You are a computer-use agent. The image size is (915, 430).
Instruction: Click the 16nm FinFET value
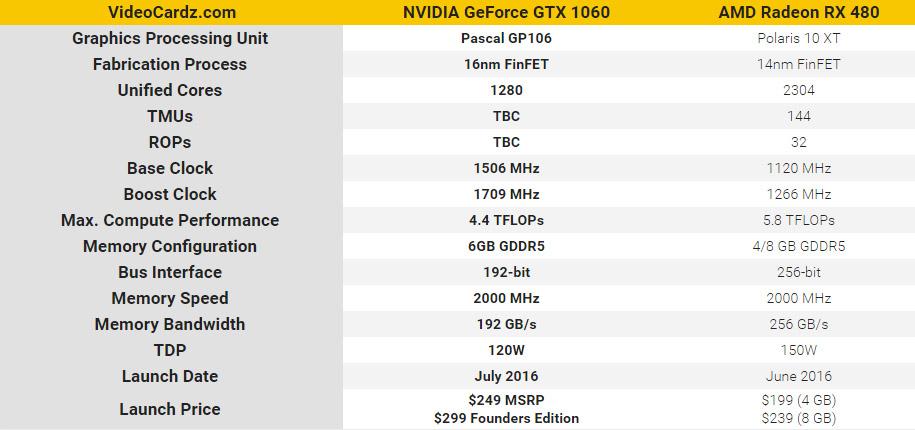click(x=506, y=64)
